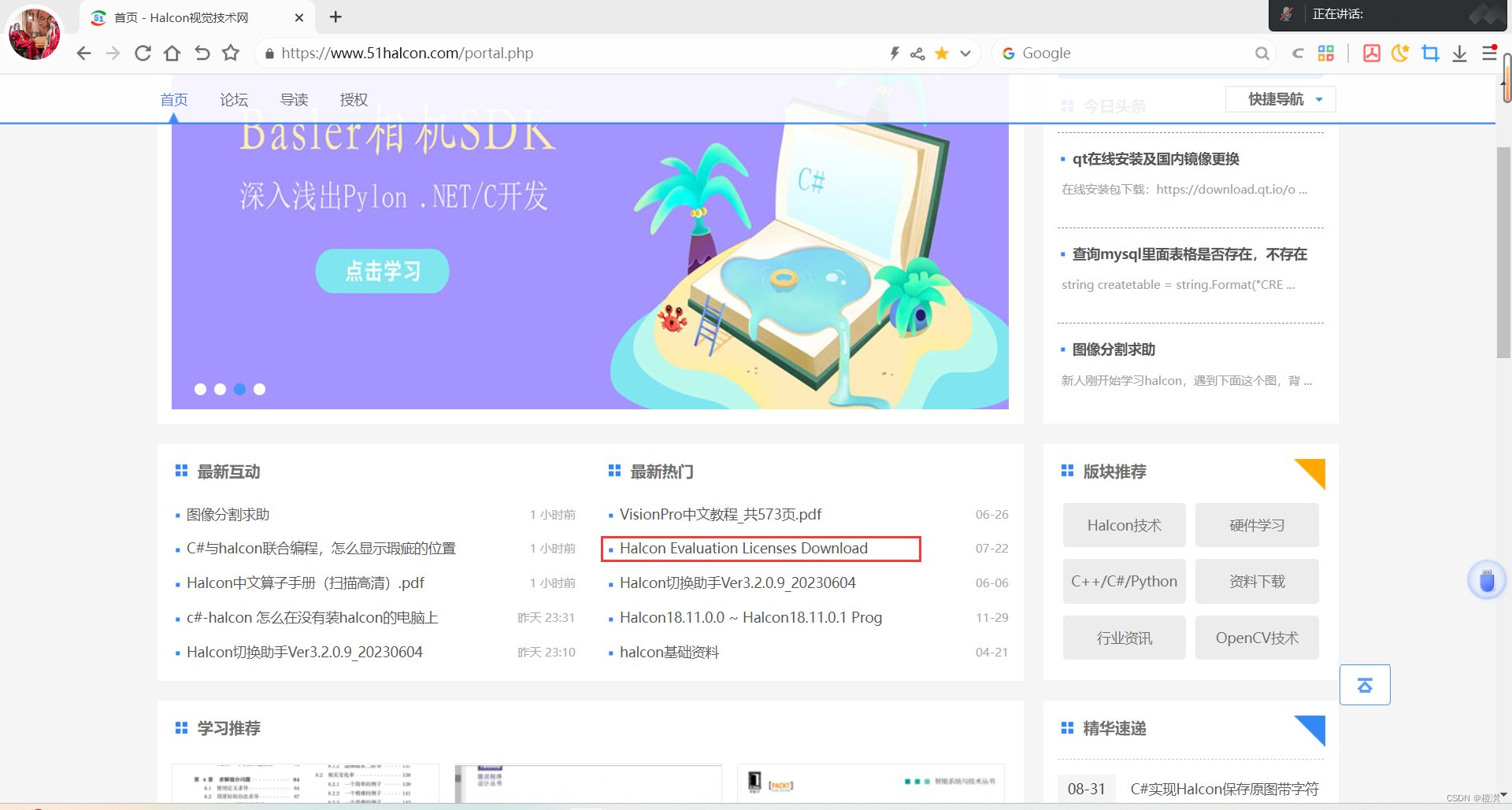The width and height of the screenshot is (1512, 810).
Task: Click the Google search input field
Action: 1134,54
